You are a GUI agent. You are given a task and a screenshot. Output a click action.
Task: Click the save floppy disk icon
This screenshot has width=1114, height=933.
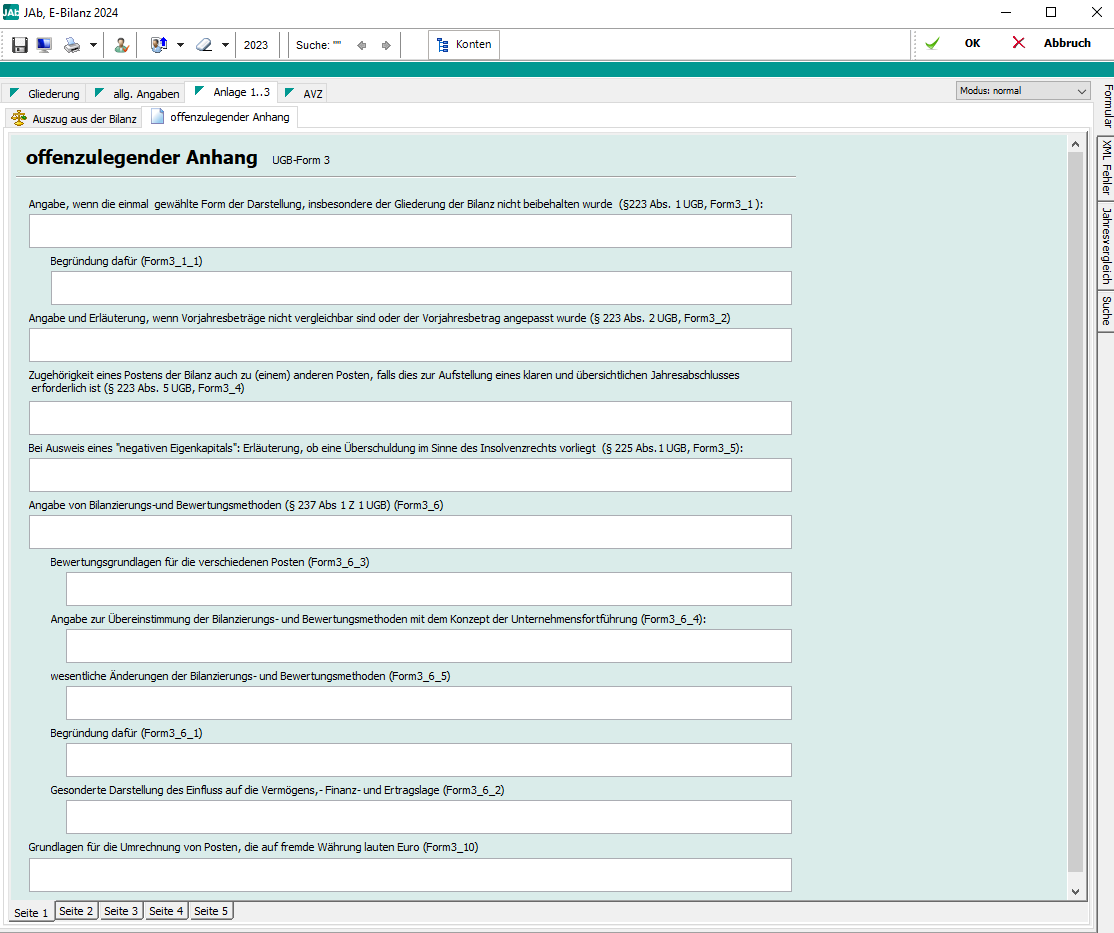(19, 45)
